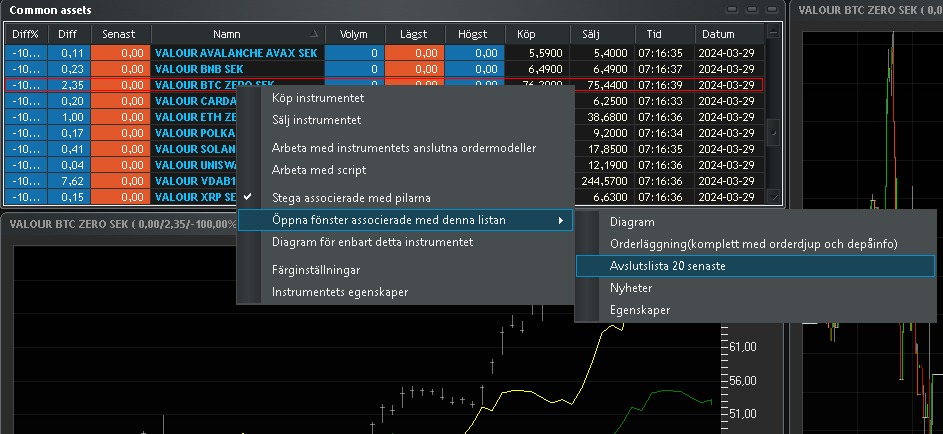Viewport: 943px width, 434px height.
Task: Click Diff value 0,11 in AVAX row
Action: (72, 53)
